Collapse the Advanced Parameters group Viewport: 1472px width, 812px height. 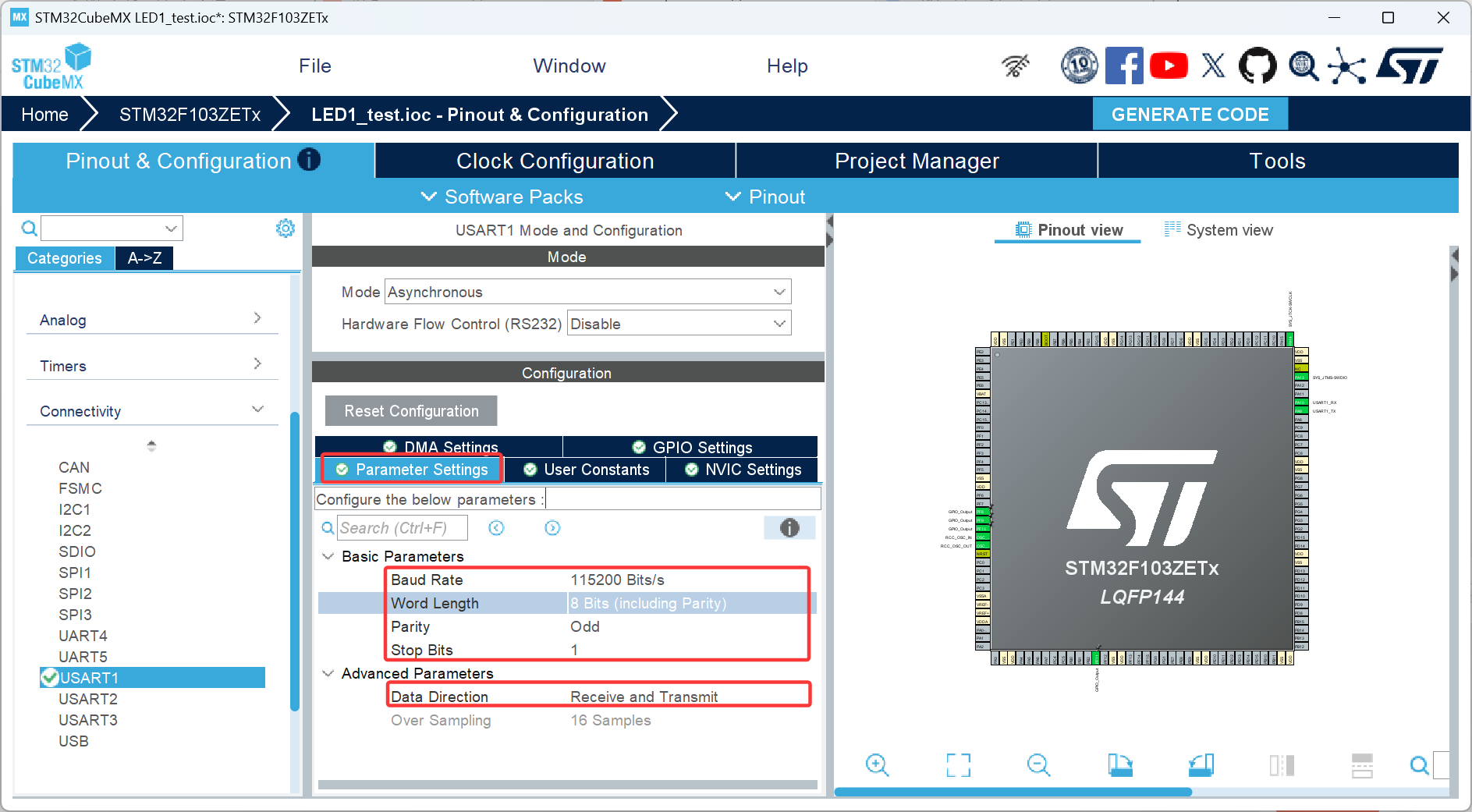[x=328, y=673]
